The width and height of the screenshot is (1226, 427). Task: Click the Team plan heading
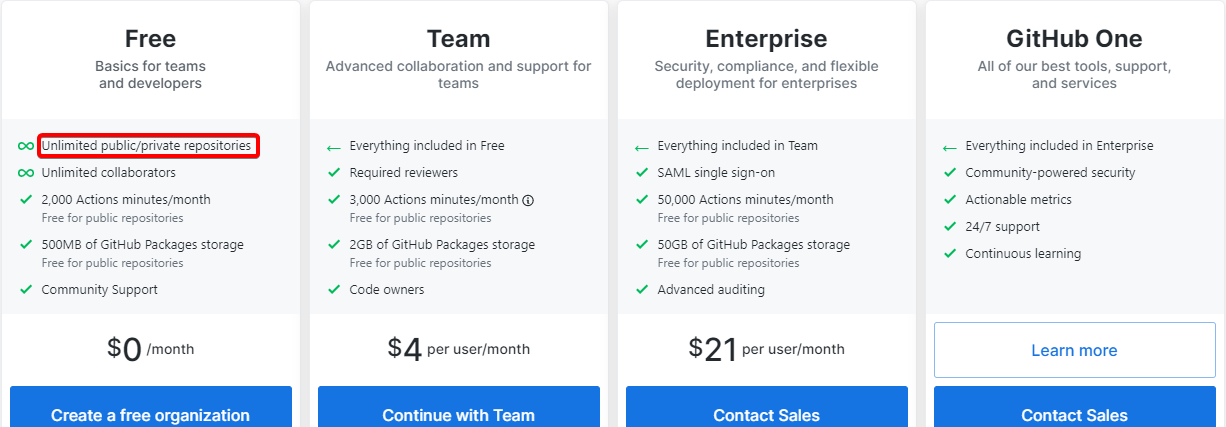tap(459, 39)
